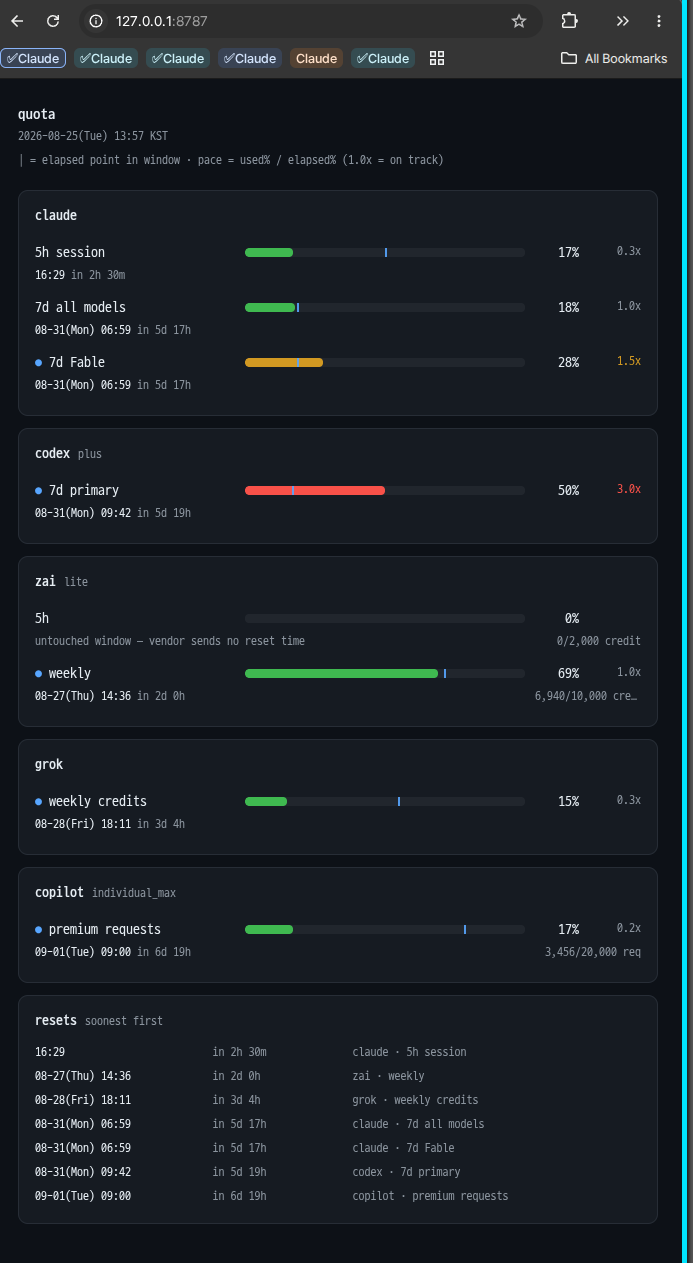Click the site info icon in address bar
This screenshot has height=1263, width=693.
click(x=96, y=21)
